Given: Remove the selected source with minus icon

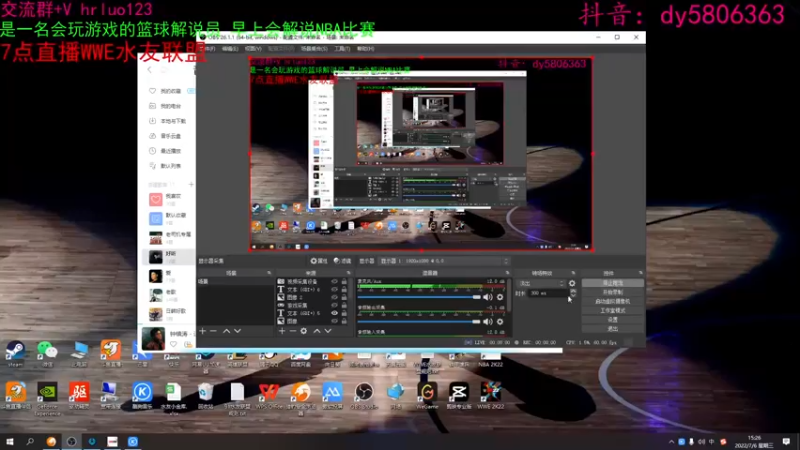Looking at the screenshot, I should coord(293,331).
